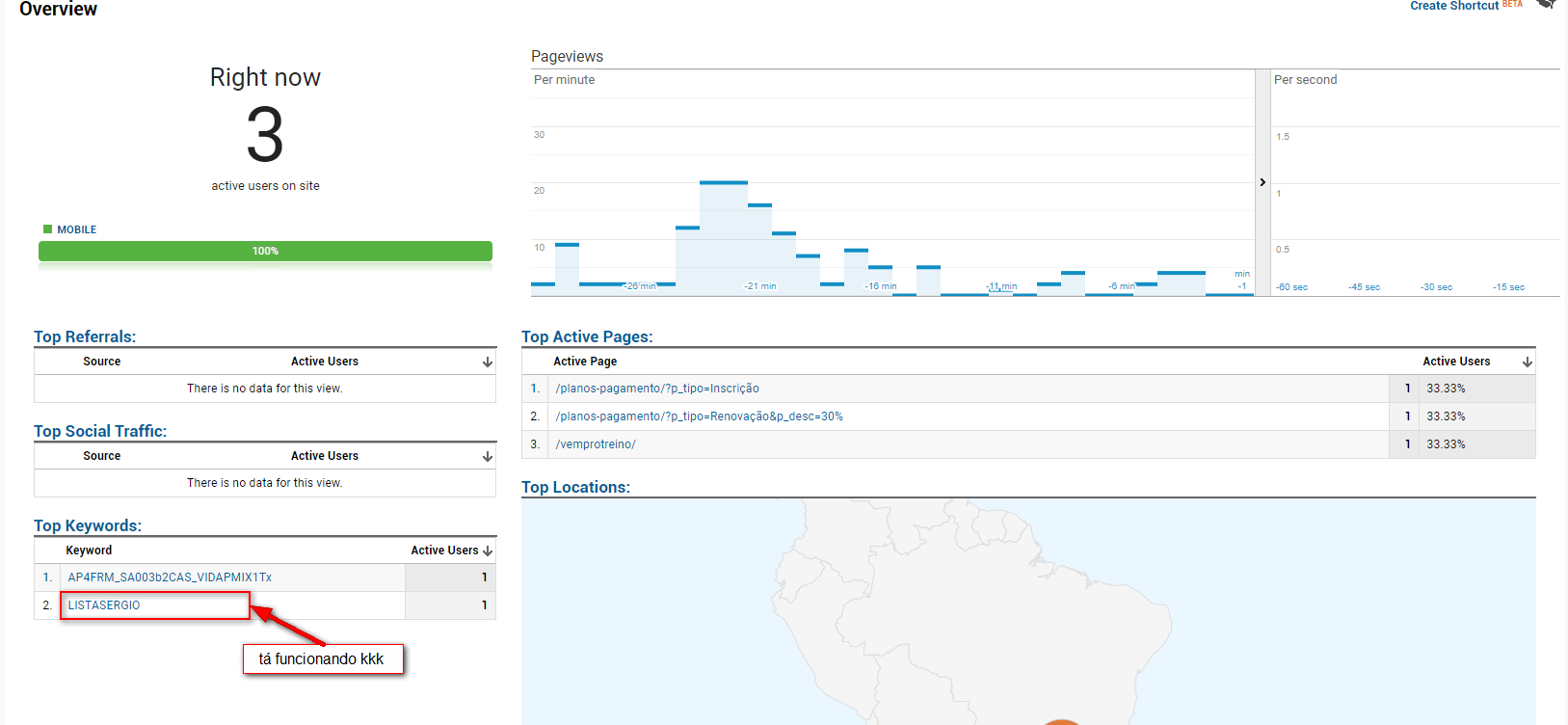Expand the per-second chart chevron arrow
This screenshot has width=1568, height=725.
coord(1262,182)
